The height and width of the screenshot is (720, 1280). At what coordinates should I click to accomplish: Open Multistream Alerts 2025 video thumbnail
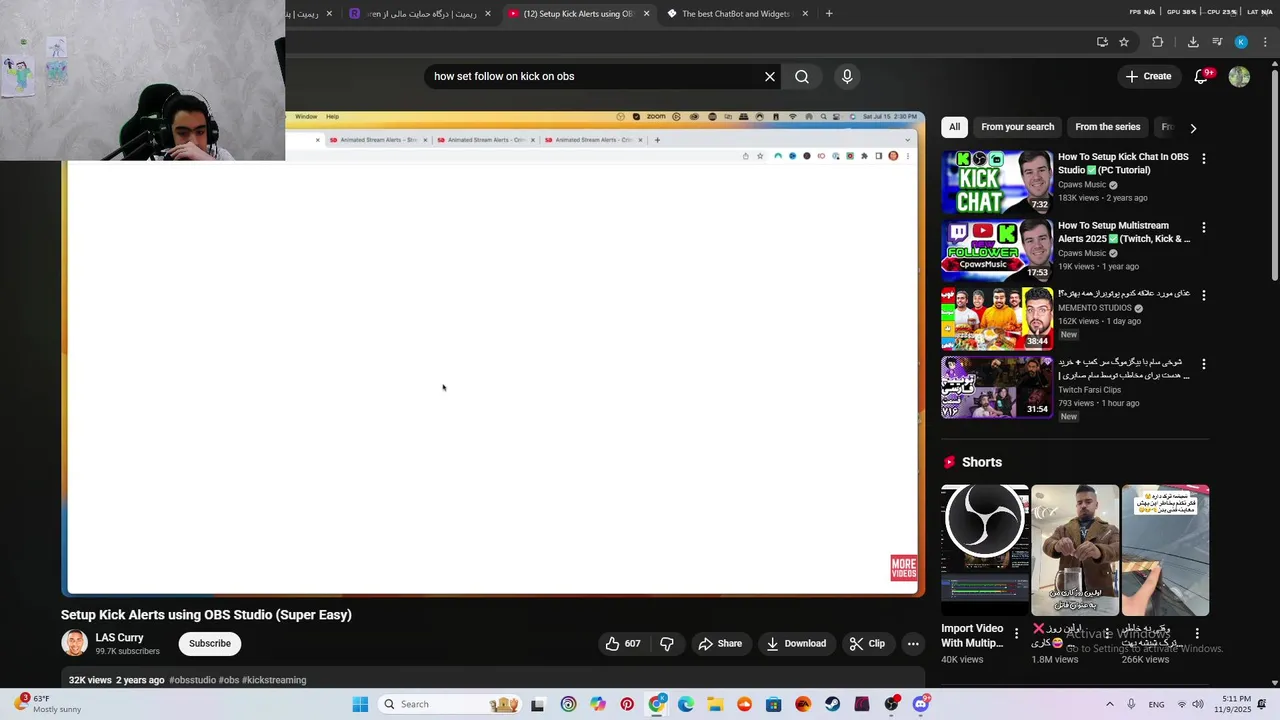point(997,250)
